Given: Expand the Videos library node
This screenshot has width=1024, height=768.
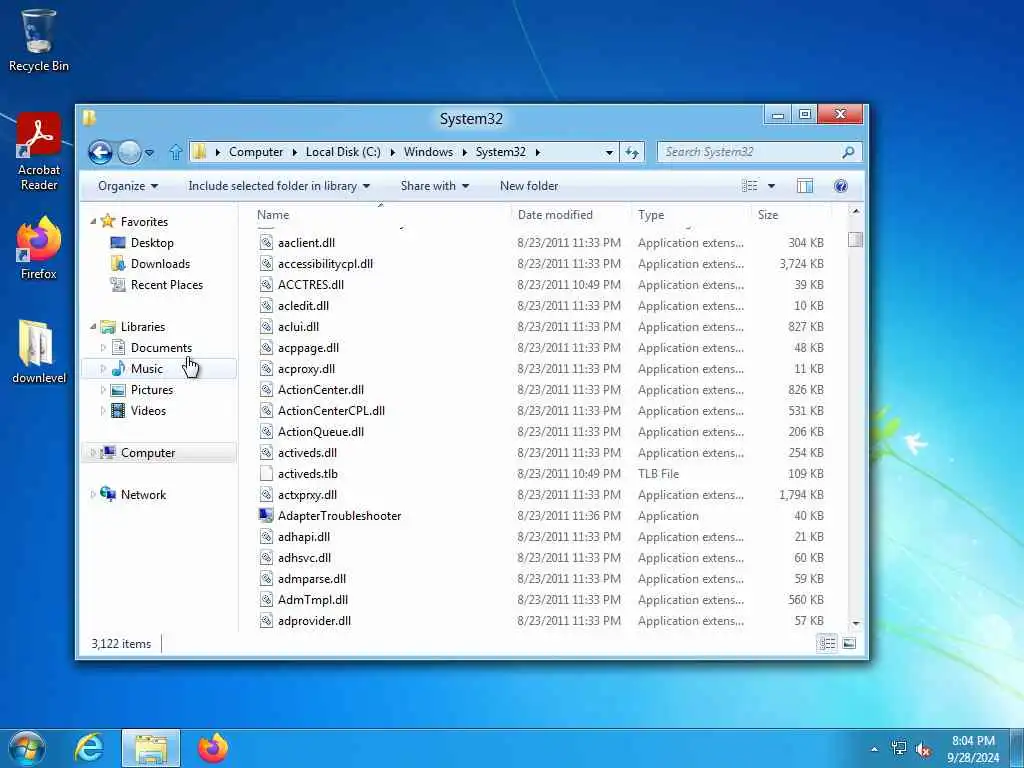Looking at the screenshot, I should point(103,411).
